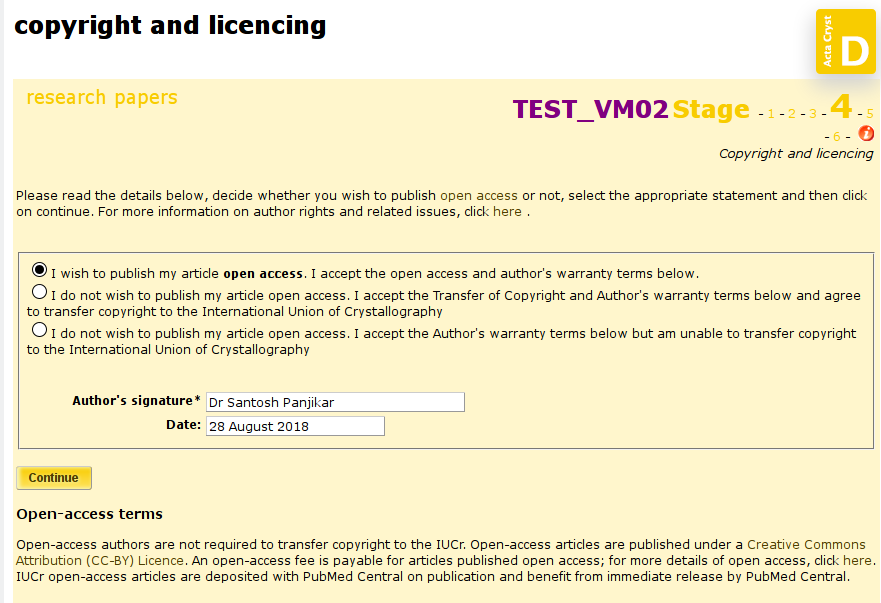Viewport: 881px width, 603px height.
Task: Jump to stage 6 of submission
Action: pos(837,137)
